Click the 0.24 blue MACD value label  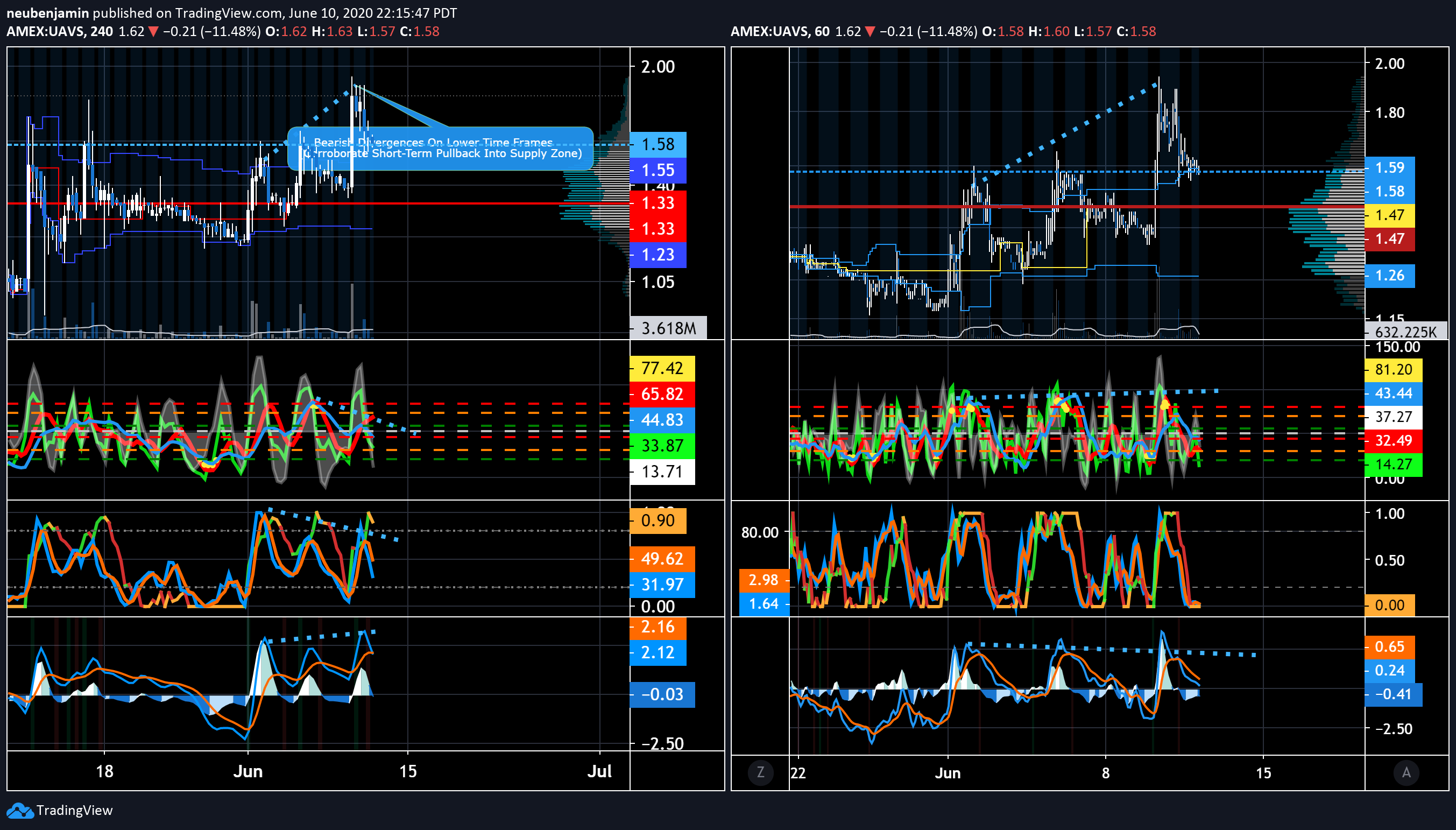click(1390, 670)
